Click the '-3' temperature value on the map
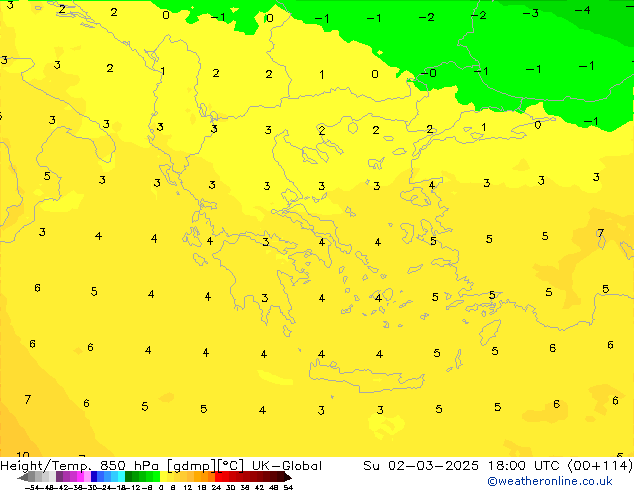 pos(530,13)
